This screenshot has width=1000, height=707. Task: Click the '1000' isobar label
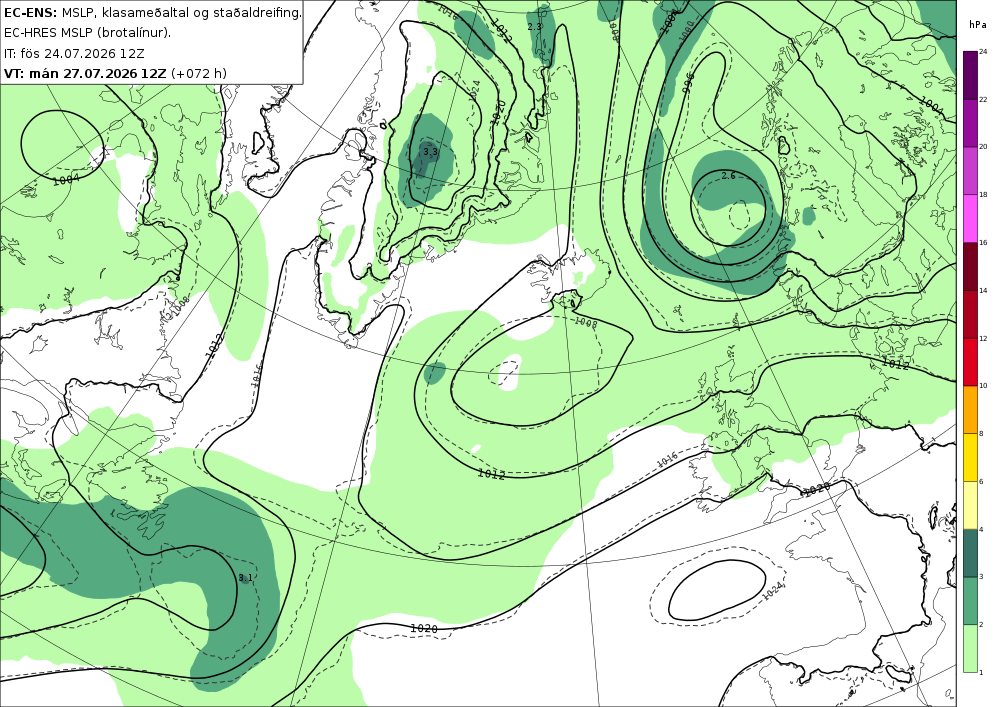pos(686,32)
